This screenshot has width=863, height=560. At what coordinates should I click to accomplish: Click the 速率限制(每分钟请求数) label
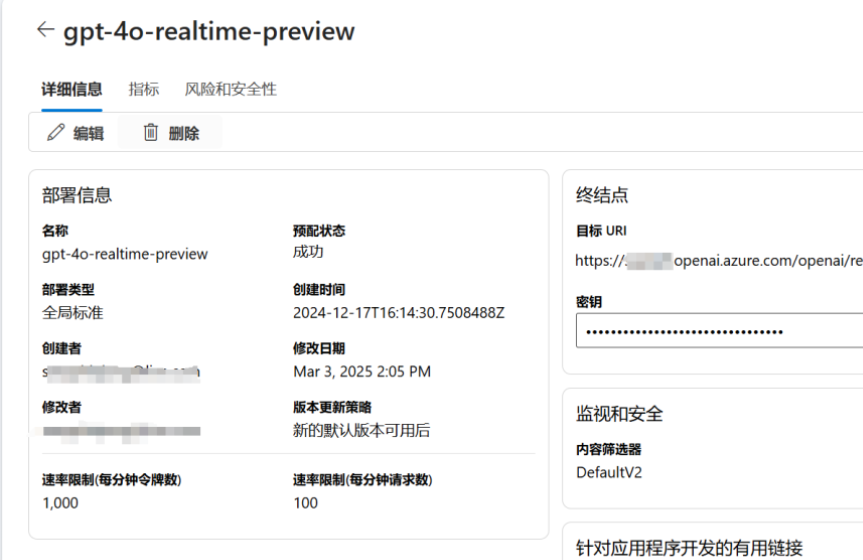363,480
